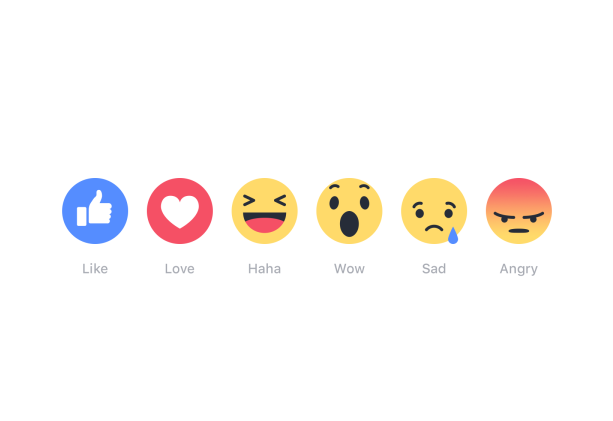Click the "Sad" text label

coord(434,269)
